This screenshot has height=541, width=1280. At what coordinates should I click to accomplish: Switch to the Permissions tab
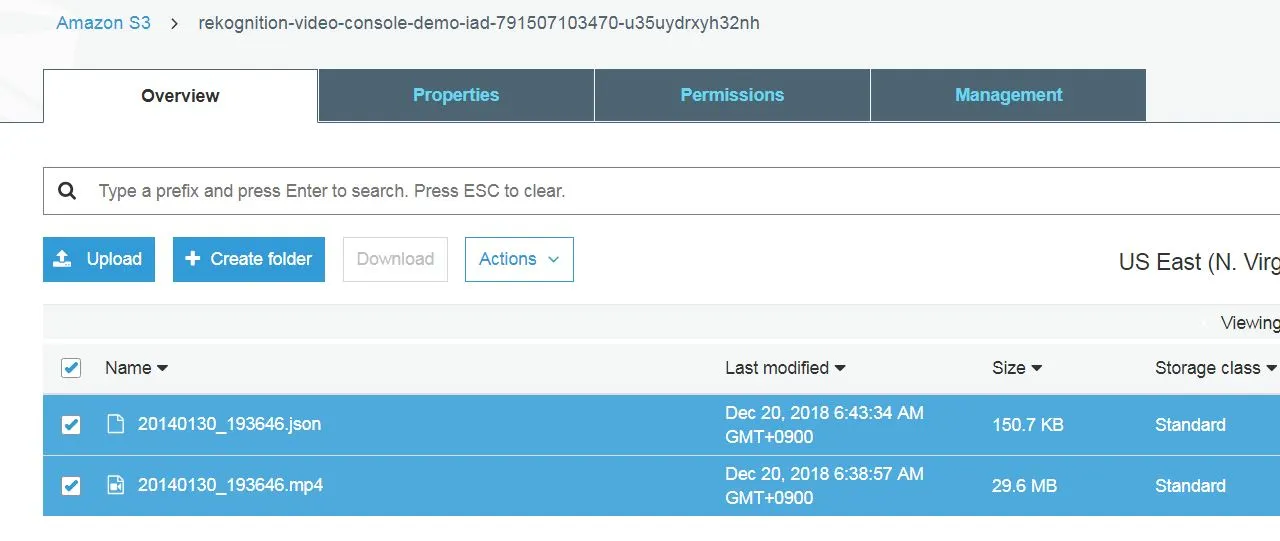[x=732, y=95]
